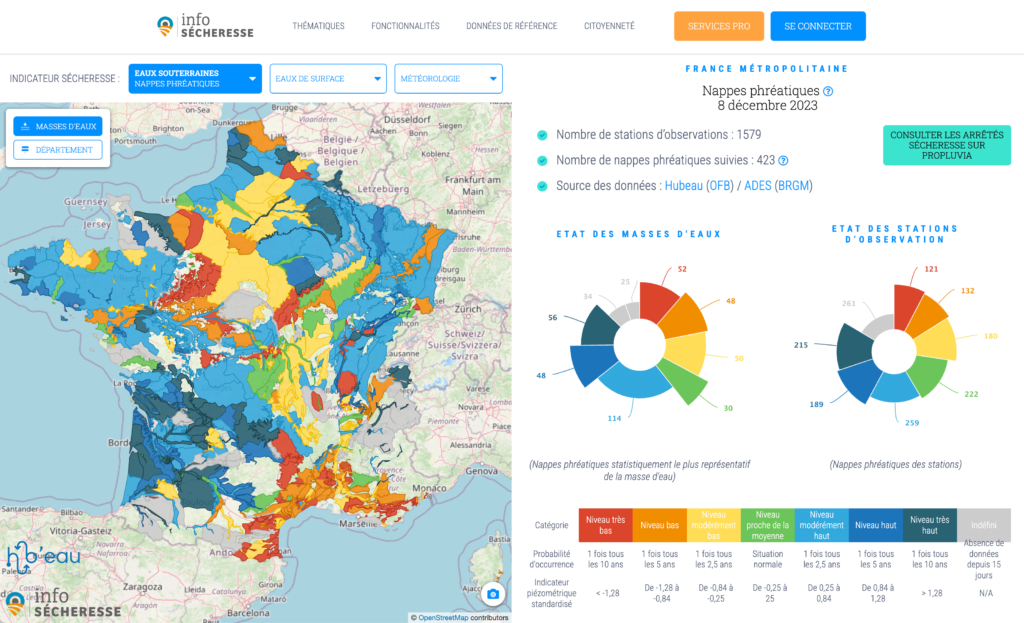1024x623 pixels.
Task: Click the Services Pro button
Action: coord(718,26)
